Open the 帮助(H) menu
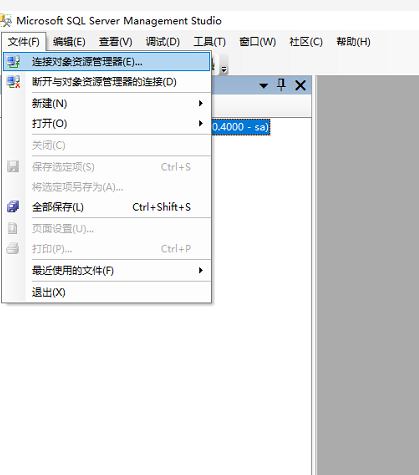This screenshot has width=419, height=475. pos(353,42)
